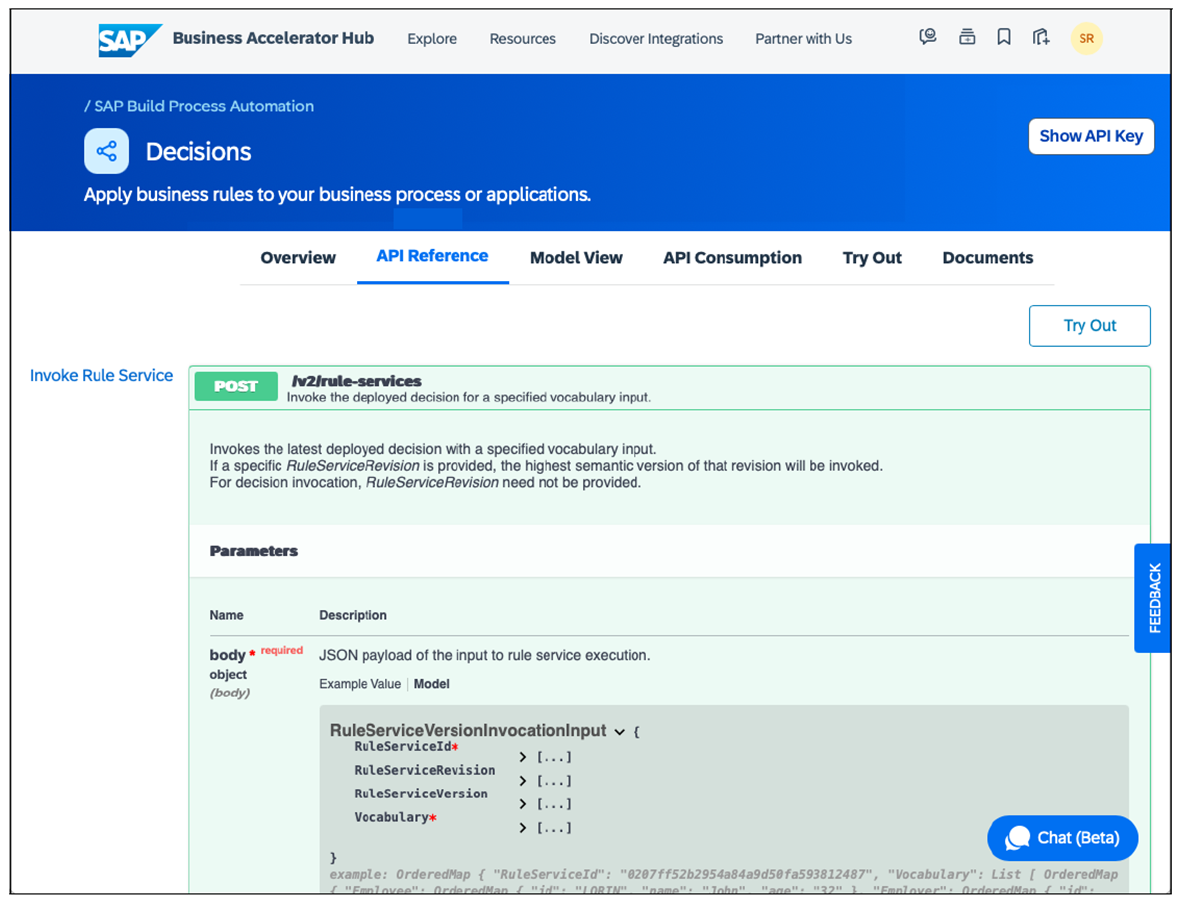Open the API Consumption tab

732,258
